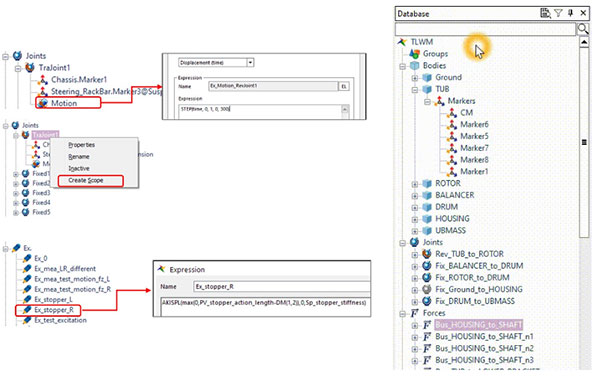This screenshot has width=600, height=376.
Task: Click the scroll up arrow in Database panel
Action: coord(584,42)
